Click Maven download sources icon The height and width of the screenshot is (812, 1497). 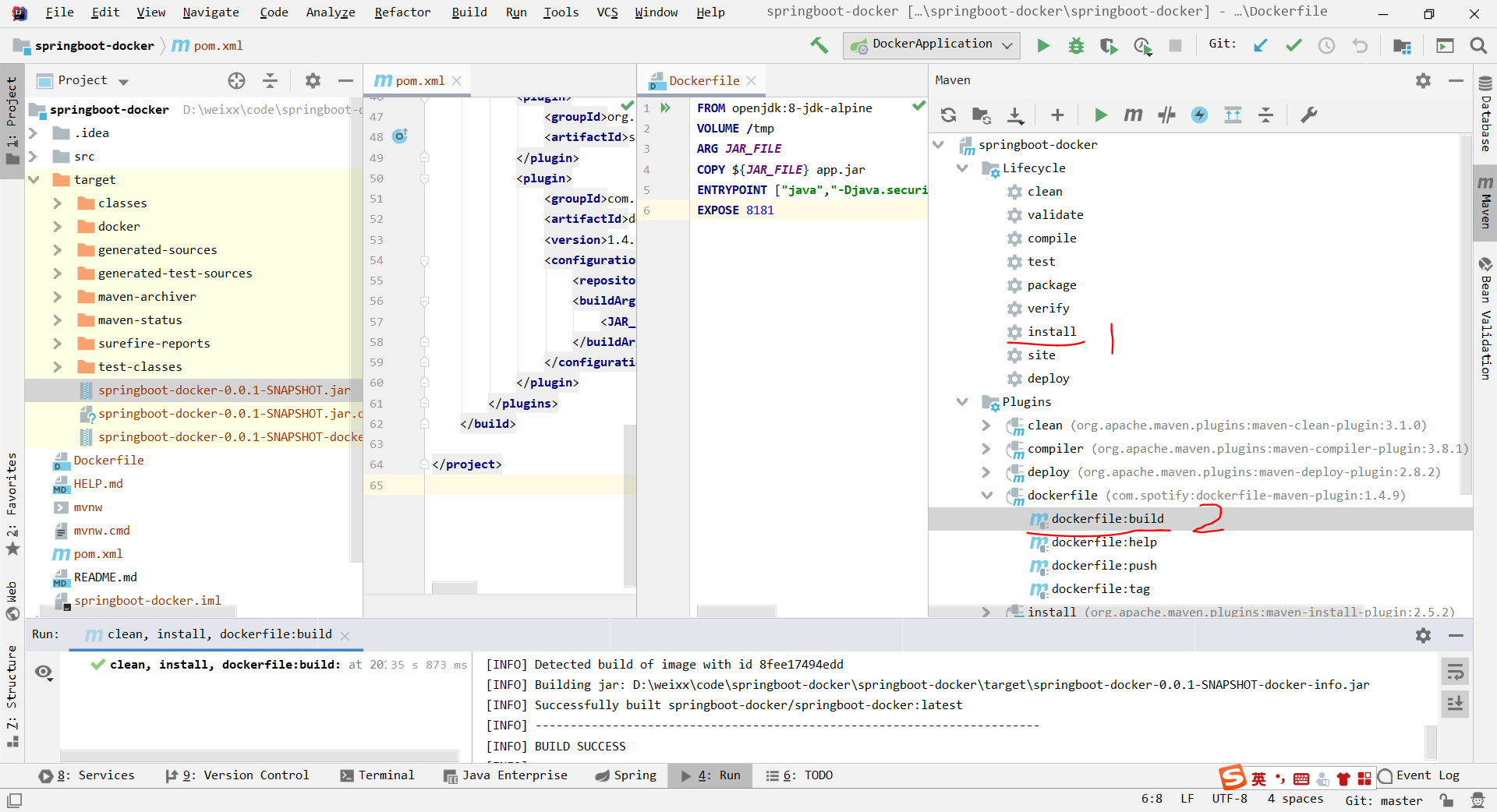[1015, 115]
